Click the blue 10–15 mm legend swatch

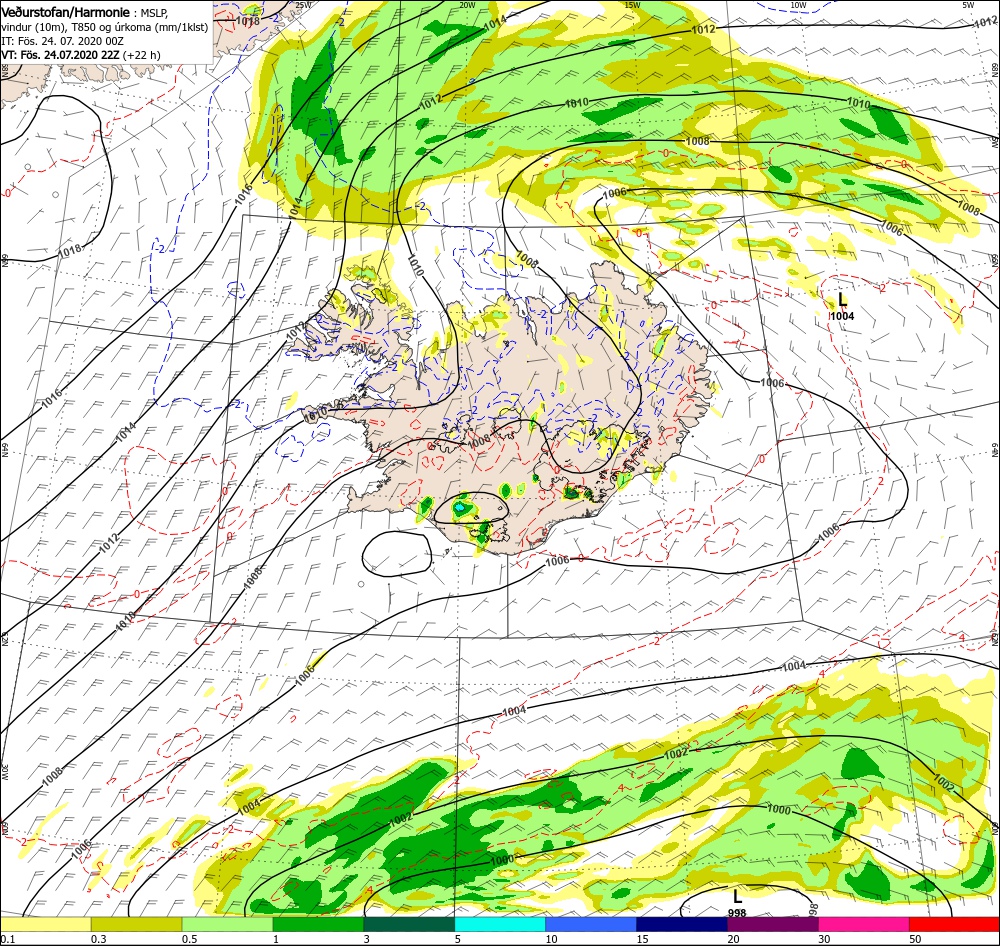pos(591,924)
